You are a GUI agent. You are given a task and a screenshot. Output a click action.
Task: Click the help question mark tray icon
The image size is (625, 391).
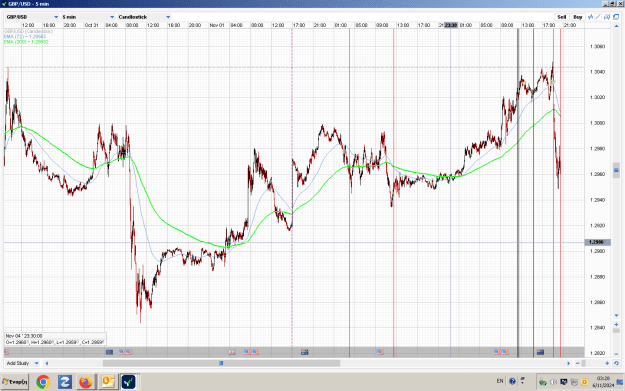click(x=512, y=381)
